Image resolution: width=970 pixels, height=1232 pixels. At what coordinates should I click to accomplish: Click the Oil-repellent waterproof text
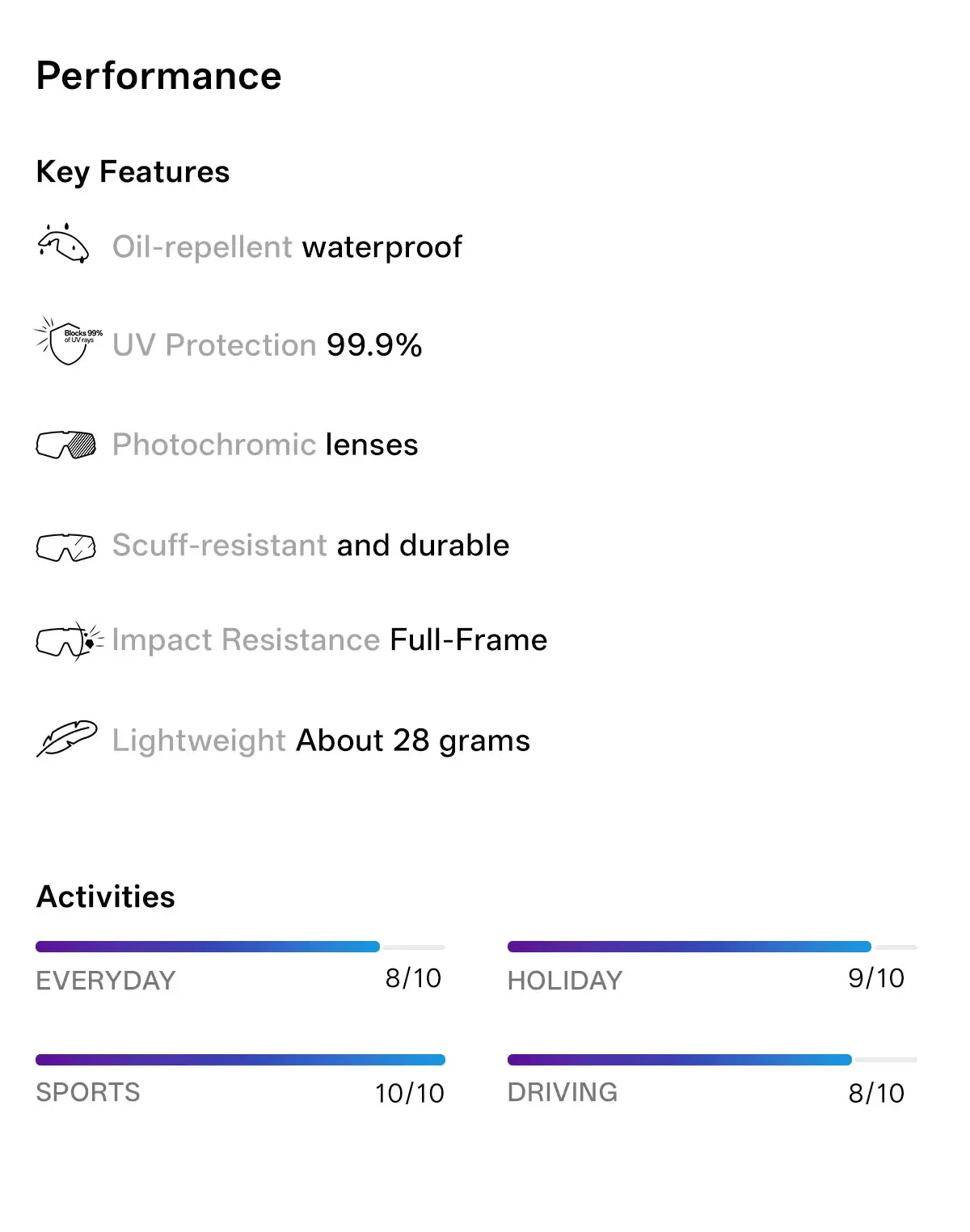pos(287,247)
